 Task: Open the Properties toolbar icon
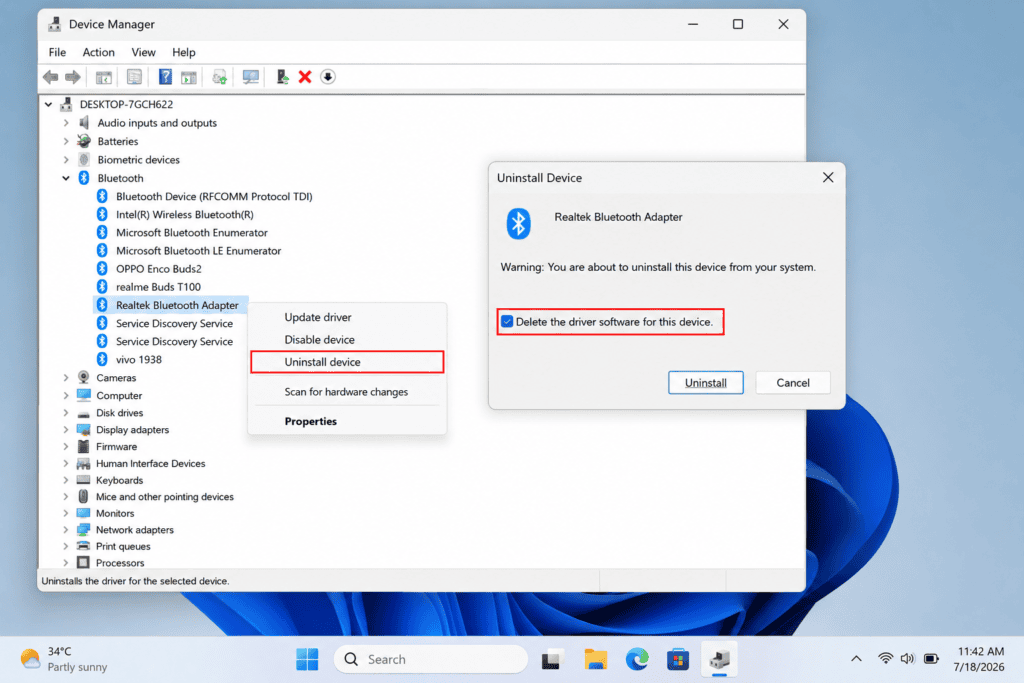coord(134,77)
